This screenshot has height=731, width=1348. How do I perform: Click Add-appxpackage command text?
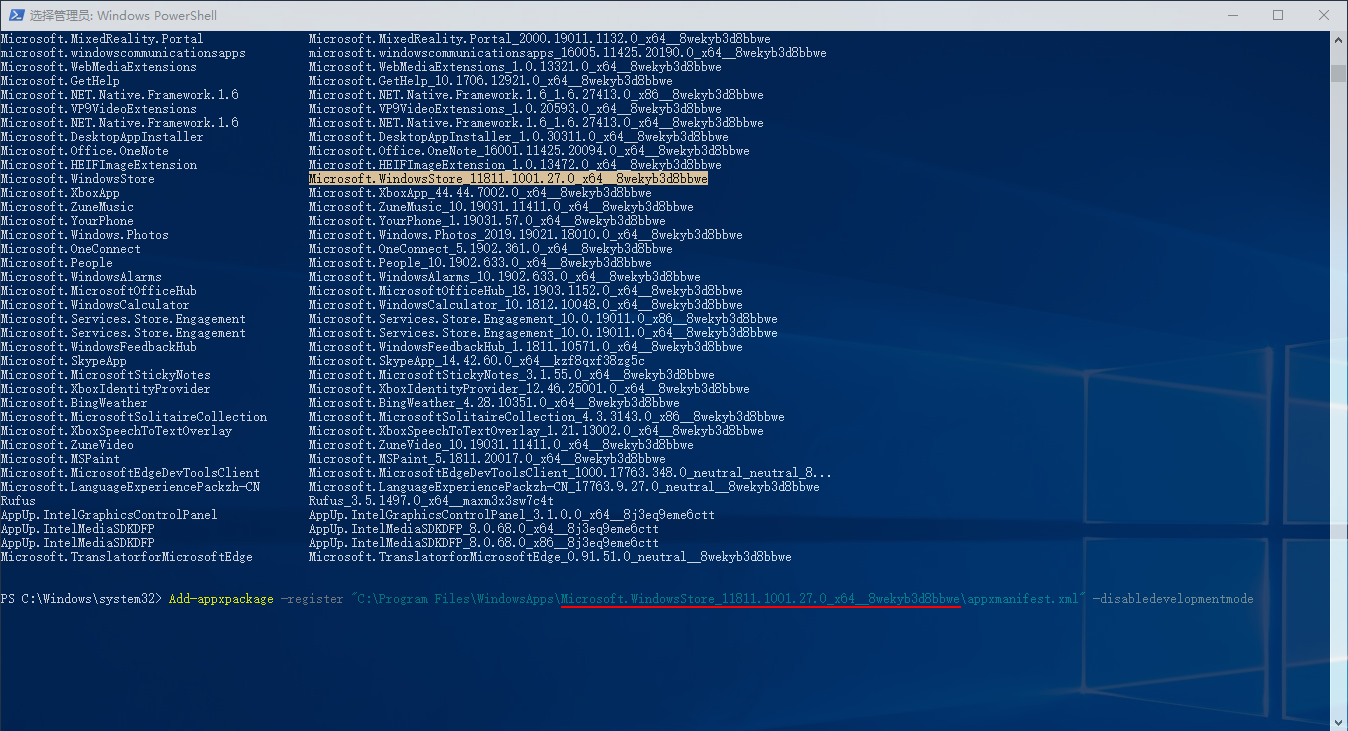point(221,599)
